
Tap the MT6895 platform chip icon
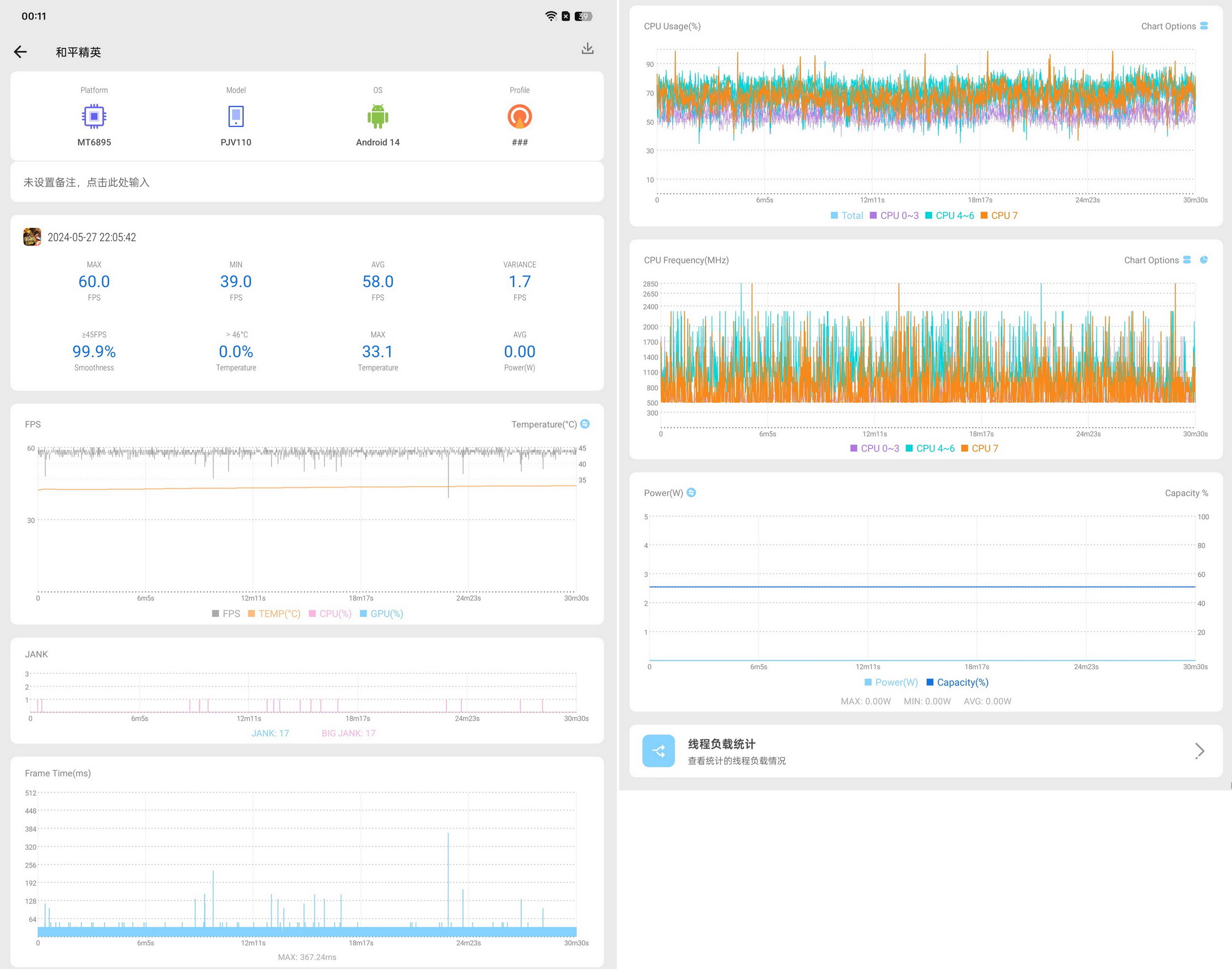pos(94,116)
